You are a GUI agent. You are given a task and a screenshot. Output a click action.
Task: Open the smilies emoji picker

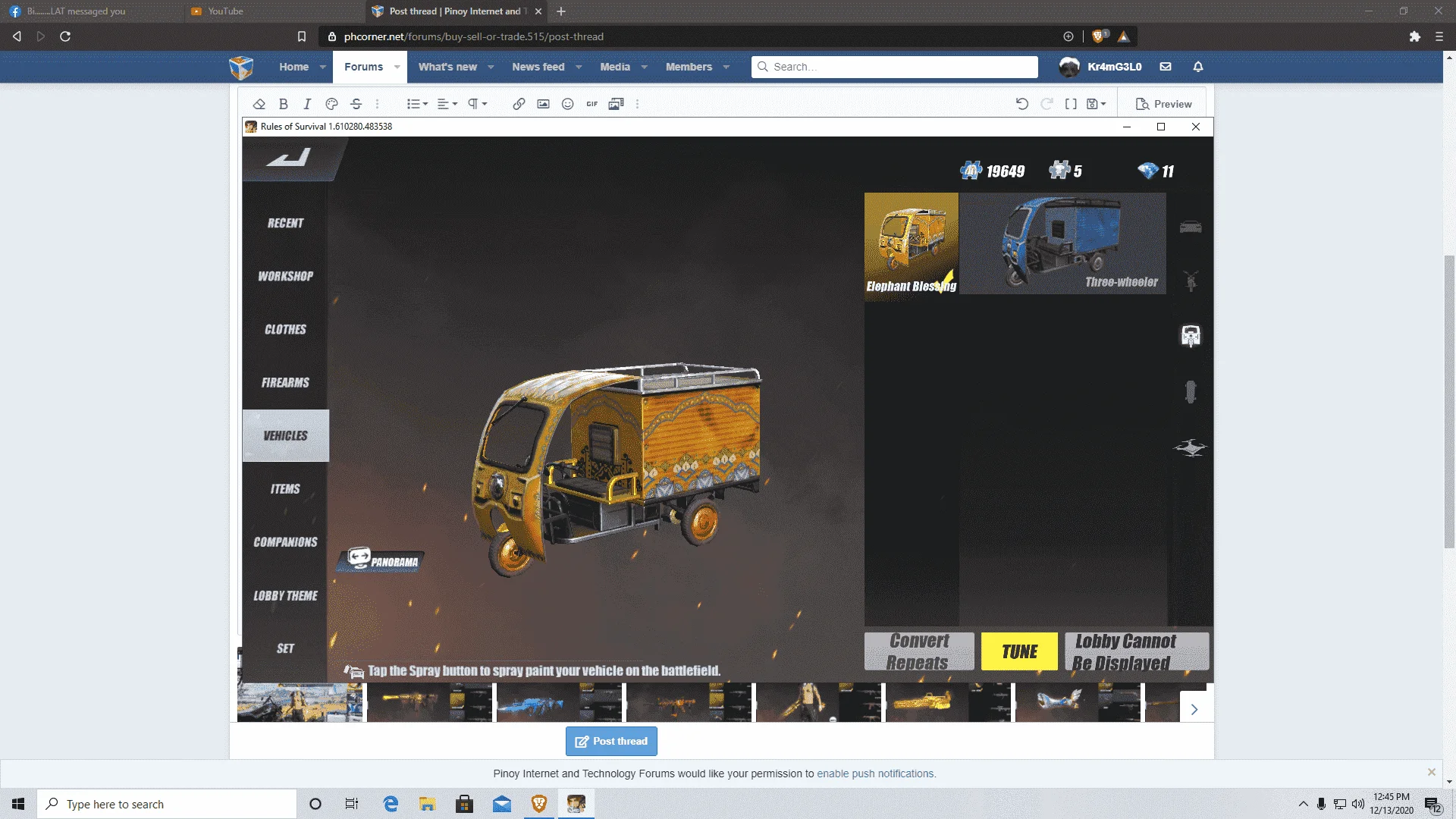click(567, 104)
